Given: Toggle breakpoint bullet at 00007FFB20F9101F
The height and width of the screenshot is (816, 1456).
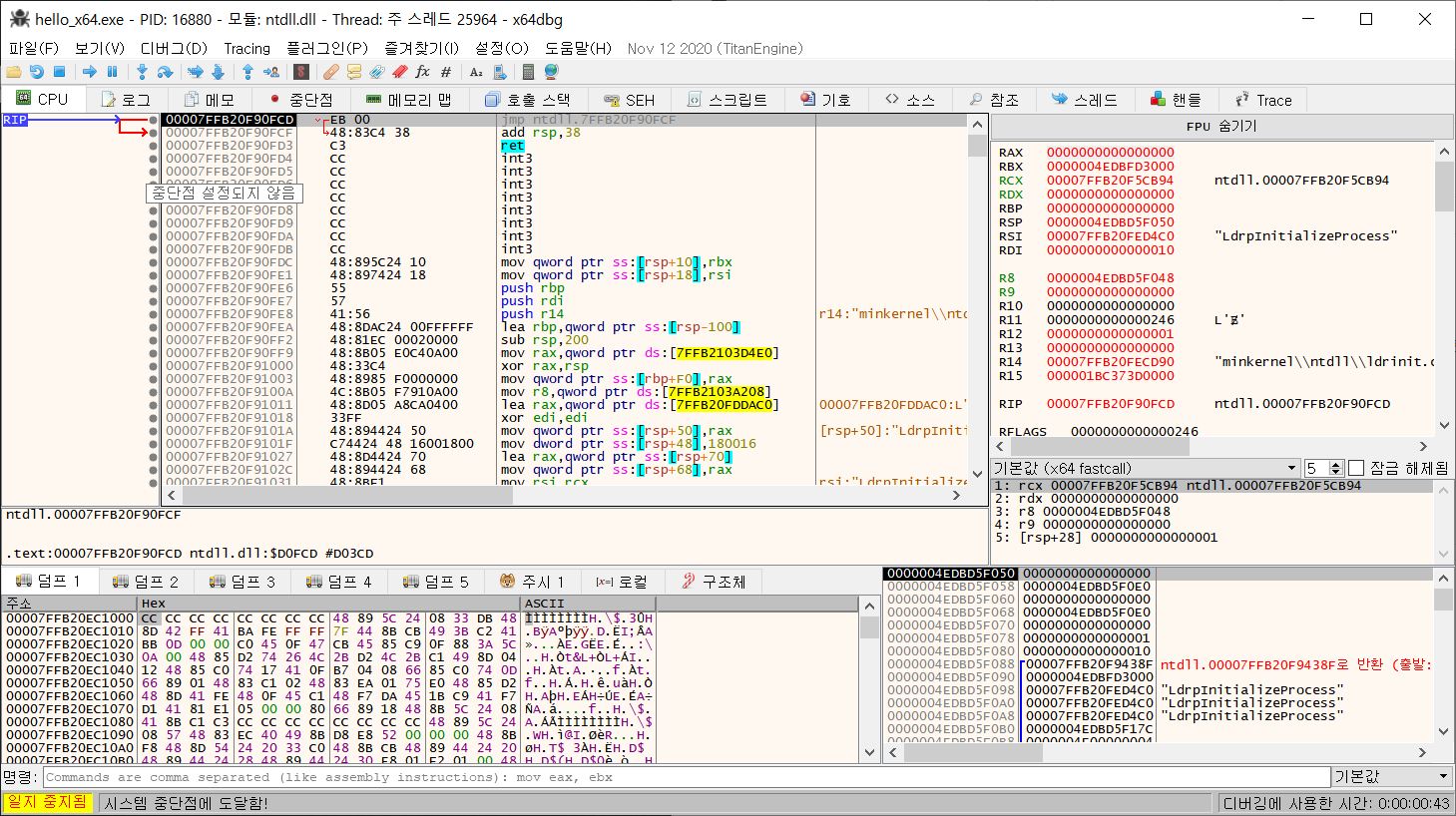Looking at the screenshot, I should [x=153, y=444].
